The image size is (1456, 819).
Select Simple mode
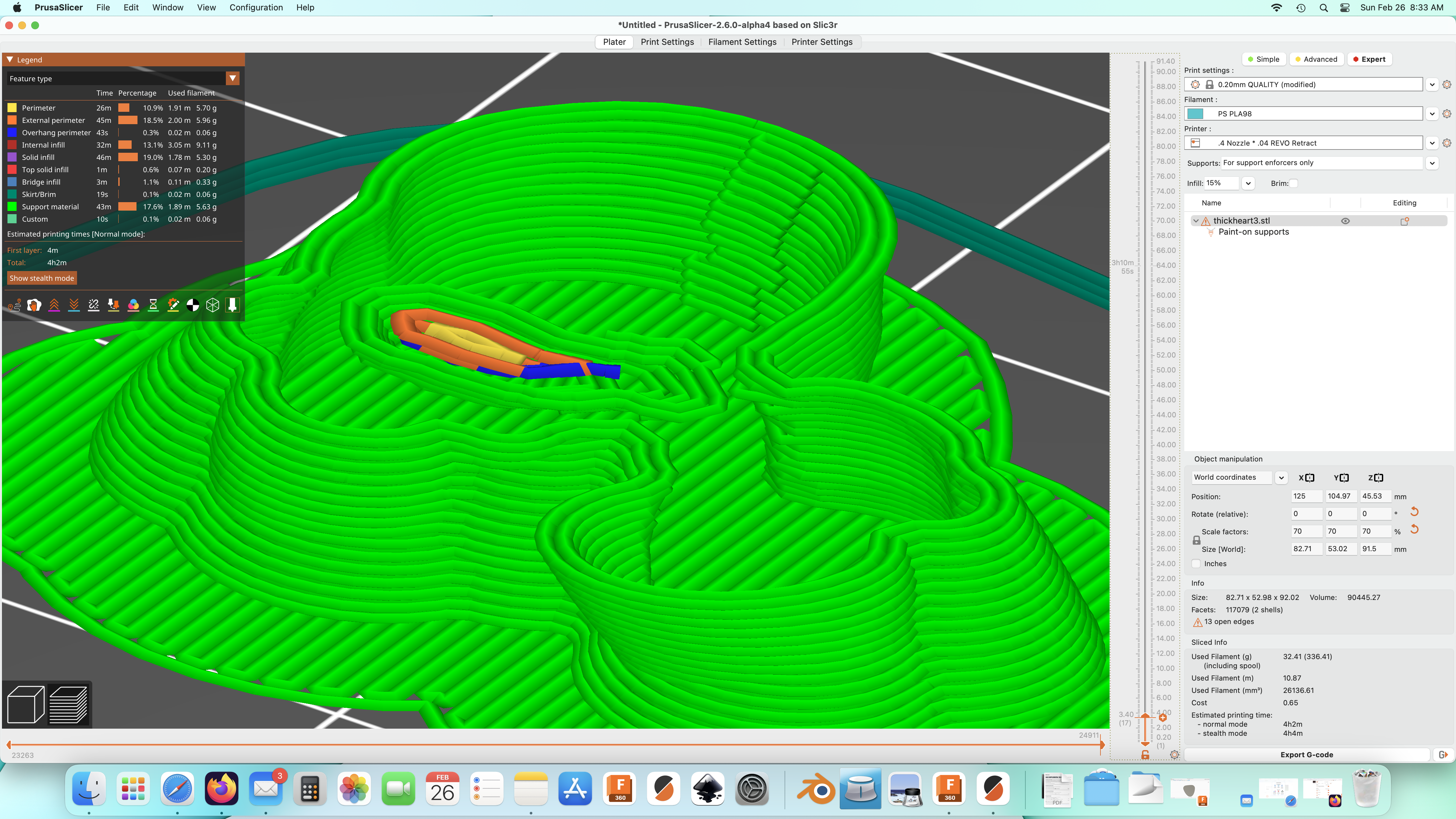coord(1264,59)
